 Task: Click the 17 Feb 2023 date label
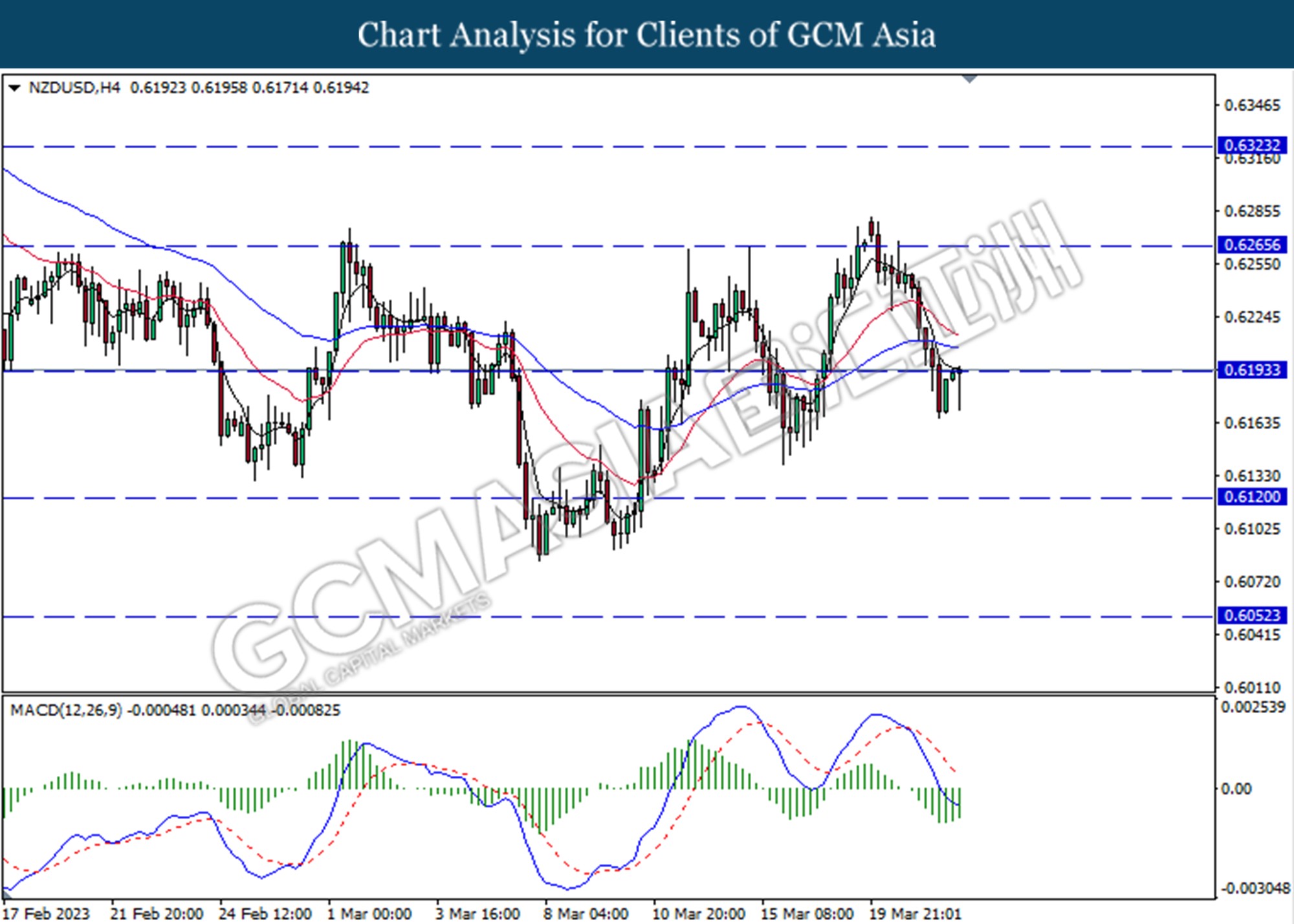(x=47, y=914)
